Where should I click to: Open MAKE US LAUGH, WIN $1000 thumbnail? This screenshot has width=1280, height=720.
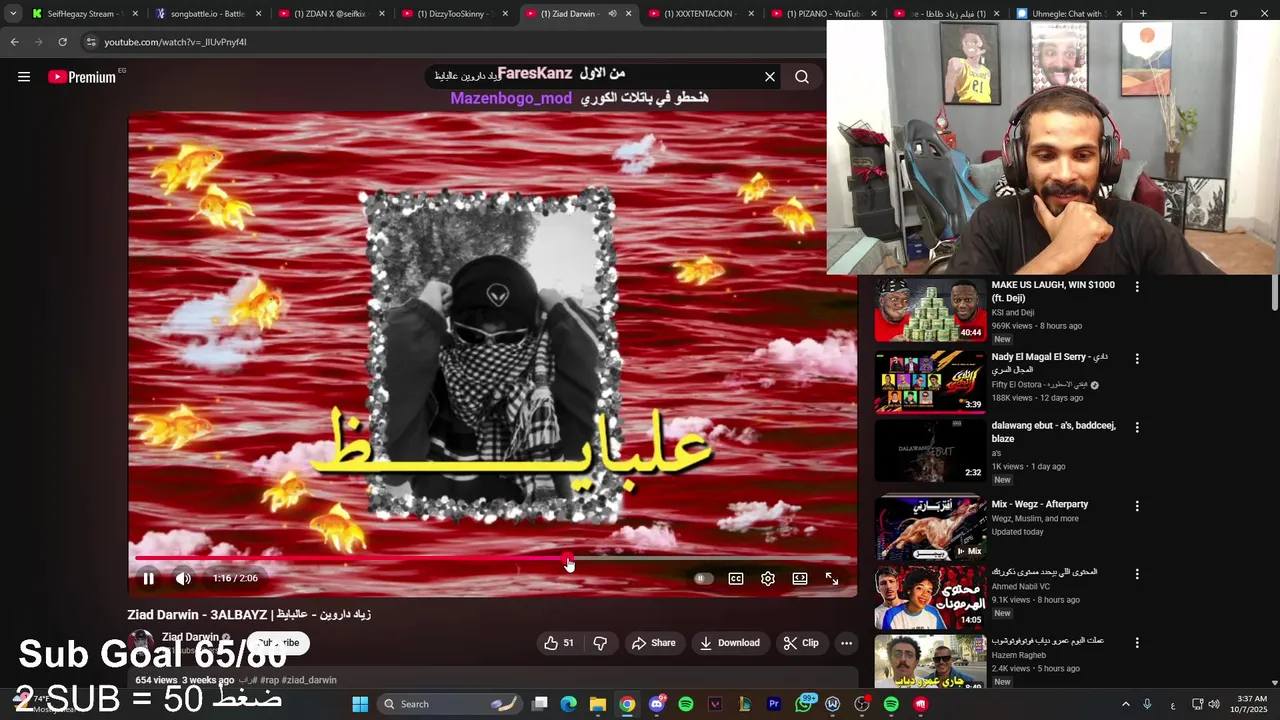tap(930, 310)
